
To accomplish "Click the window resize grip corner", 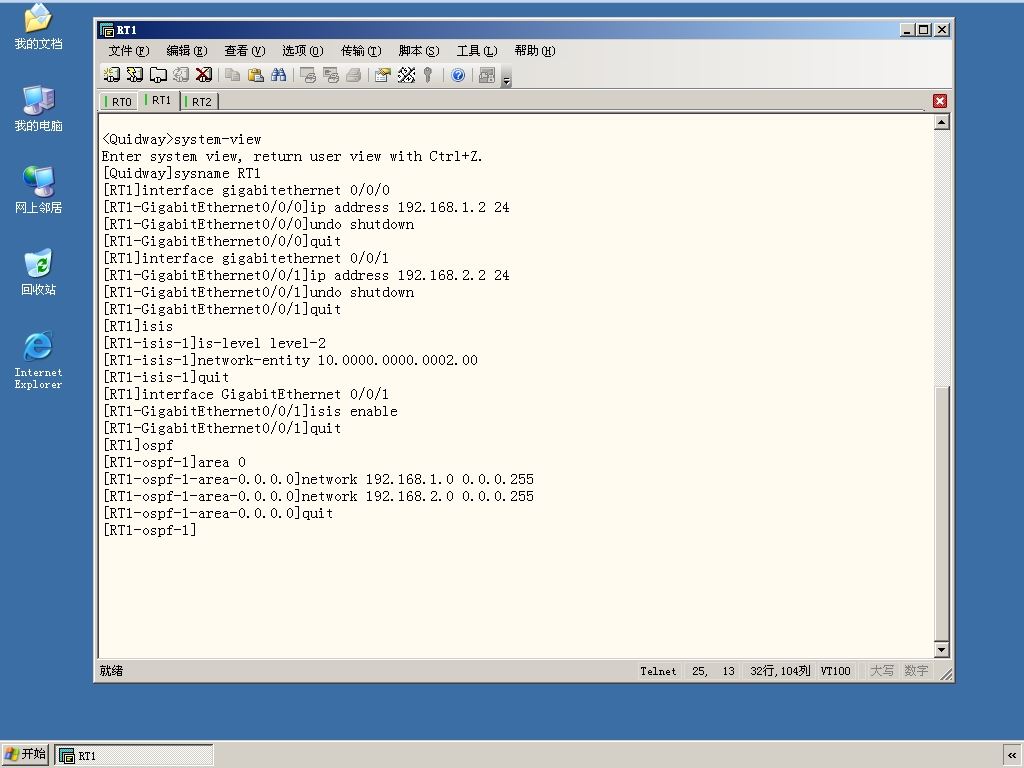I will (x=946, y=674).
